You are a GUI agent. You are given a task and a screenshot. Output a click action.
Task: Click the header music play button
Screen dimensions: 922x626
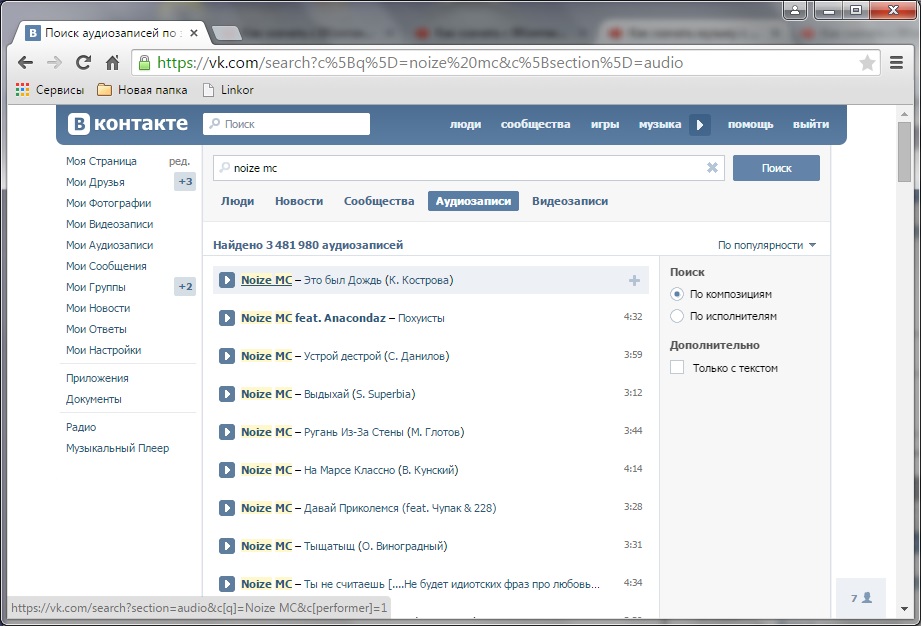point(700,125)
